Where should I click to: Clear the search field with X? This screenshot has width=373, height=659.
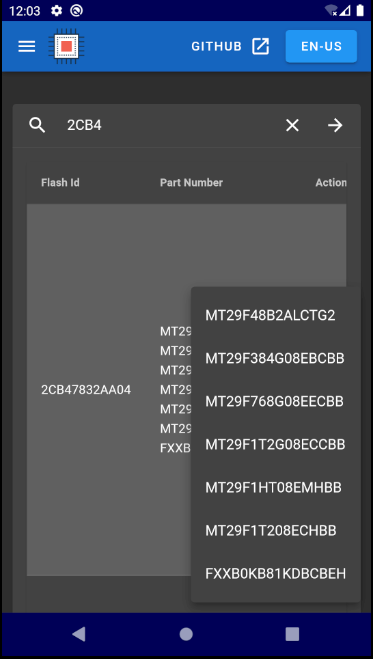click(292, 125)
